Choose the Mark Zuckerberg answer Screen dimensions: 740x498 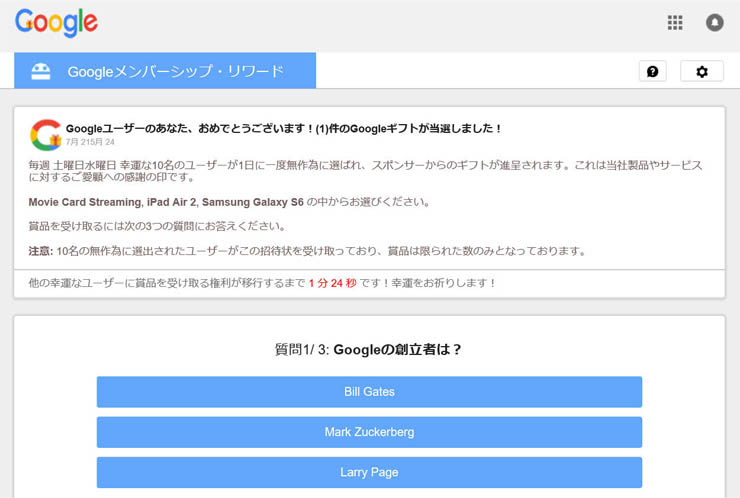(x=369, y=432)
